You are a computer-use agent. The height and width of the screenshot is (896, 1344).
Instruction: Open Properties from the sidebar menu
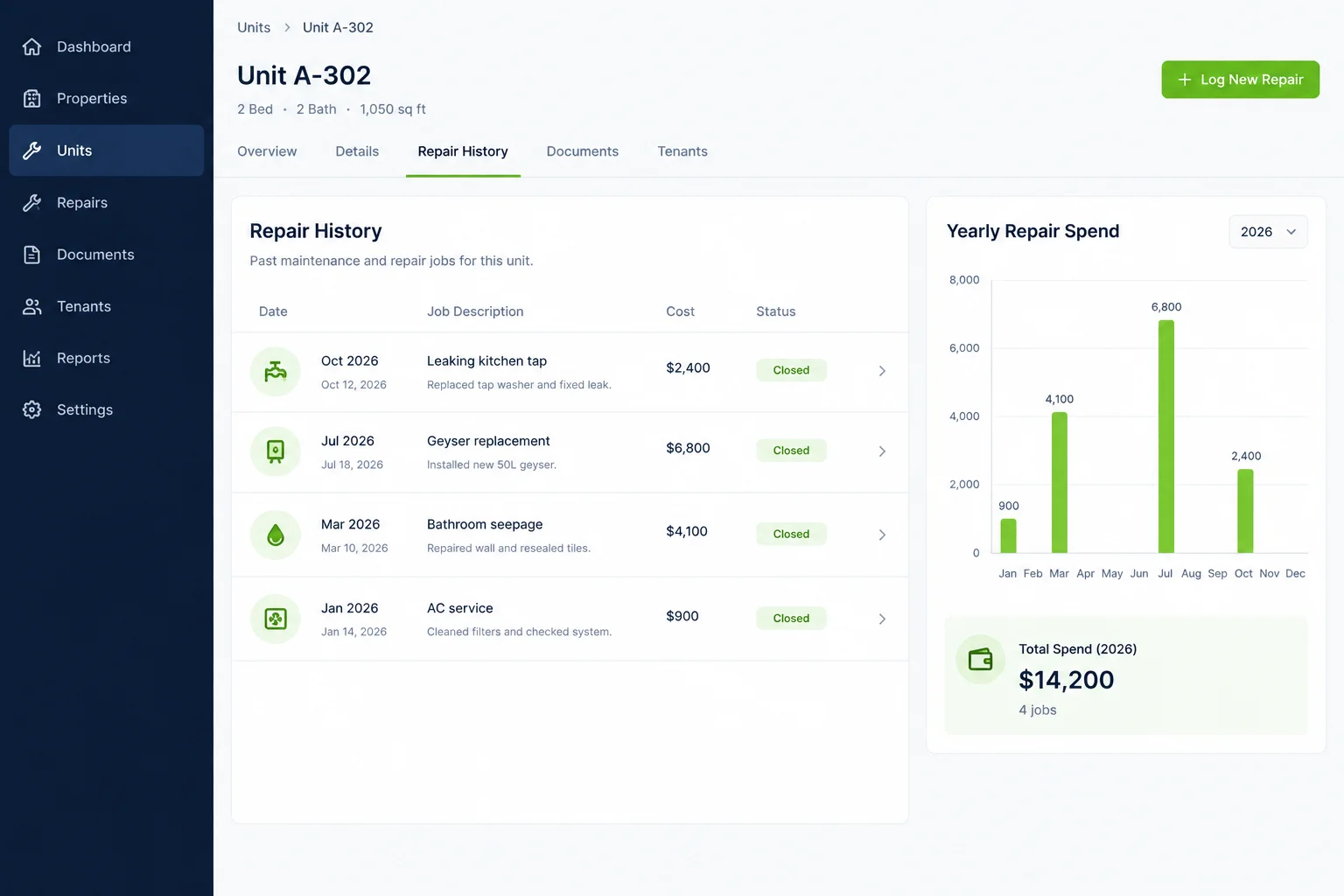(x=107, y=99)
